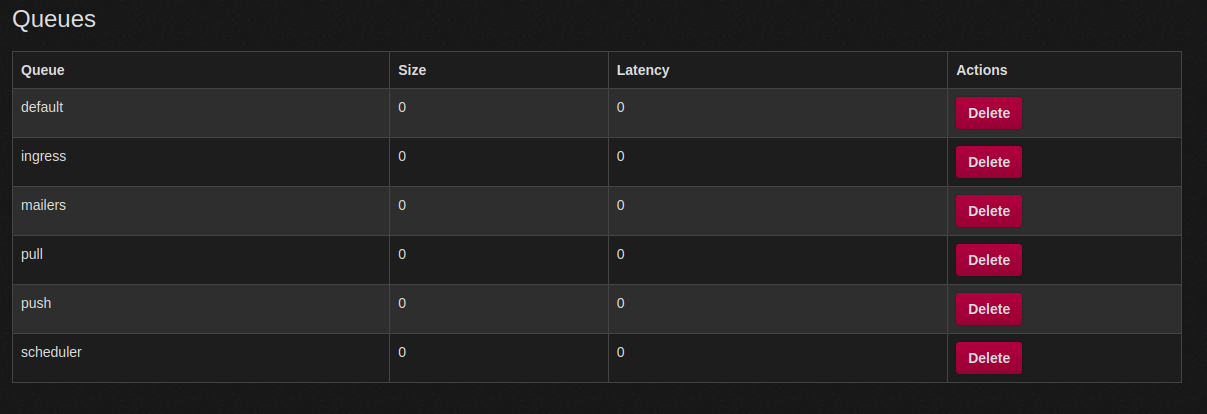Click the Queue column header

[43, 70]
